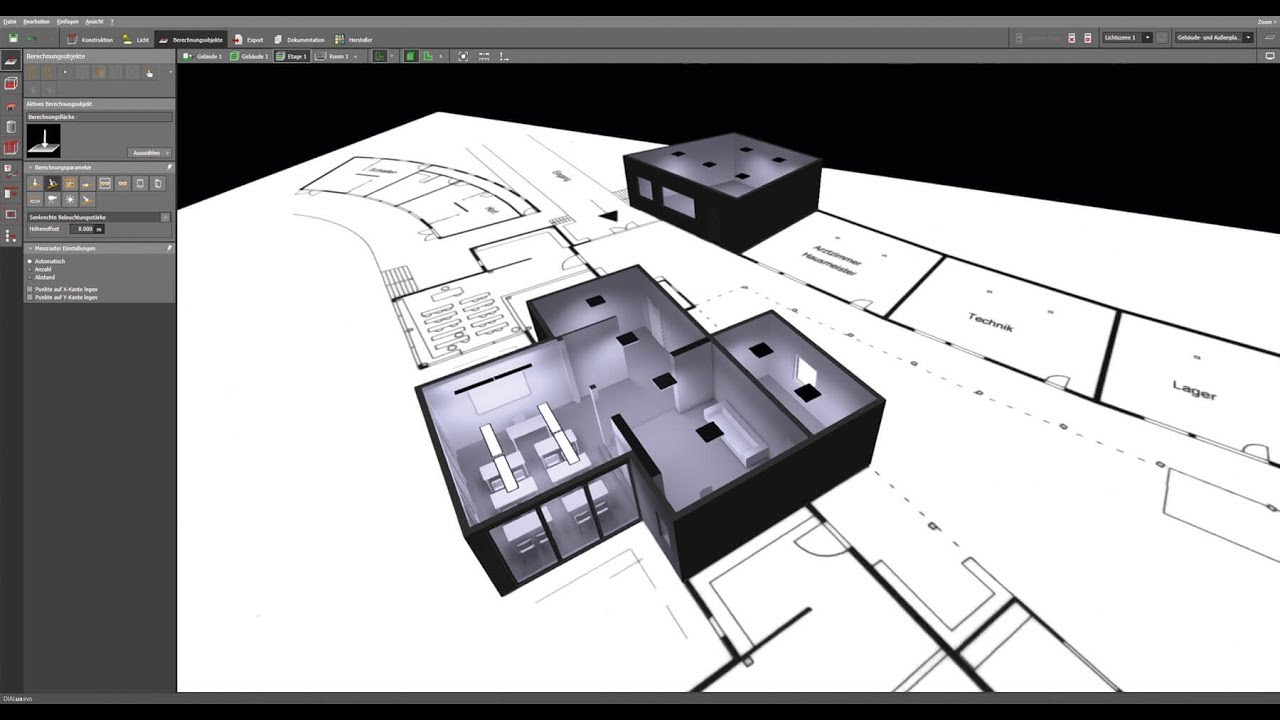Select the Hersteller manufacturer catalog icon
The image size is (1280, 720).
click(353, 39)
